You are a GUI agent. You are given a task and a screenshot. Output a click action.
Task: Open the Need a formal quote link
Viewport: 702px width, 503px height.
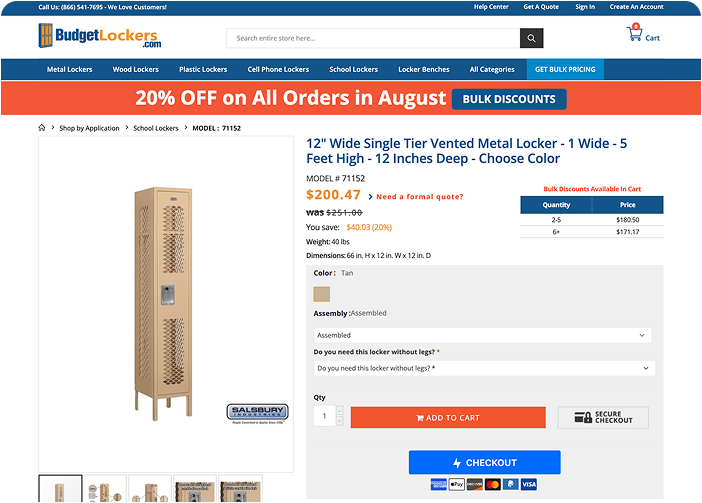coord(419,196)
